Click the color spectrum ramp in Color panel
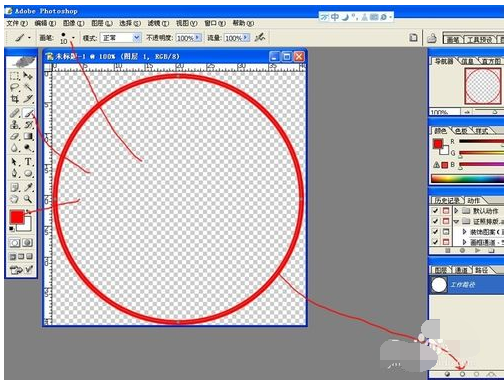Screen dimensions: 504x383 [x=467, y=179]
